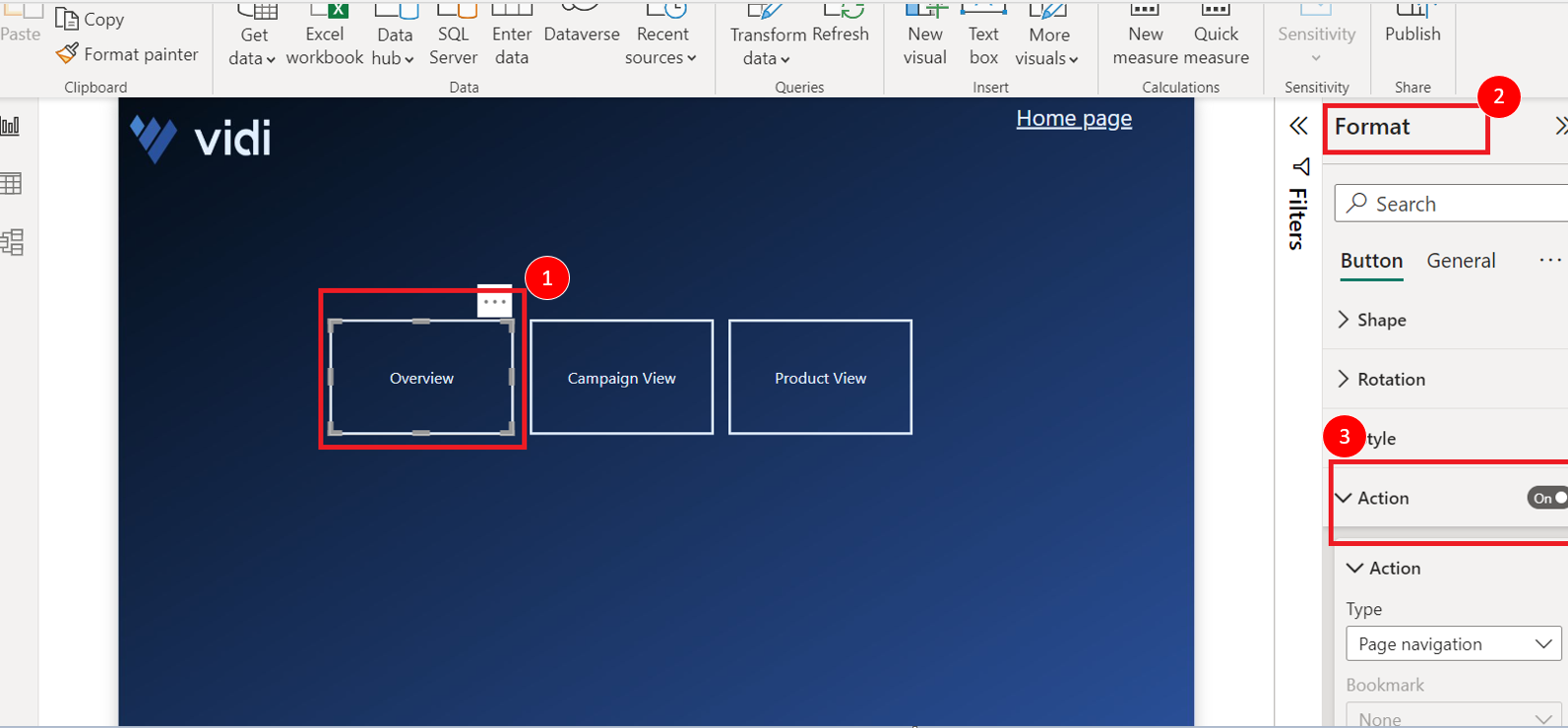Turn off the Action toggle
Screen dimensions: 1568x728
point(1548,498)
